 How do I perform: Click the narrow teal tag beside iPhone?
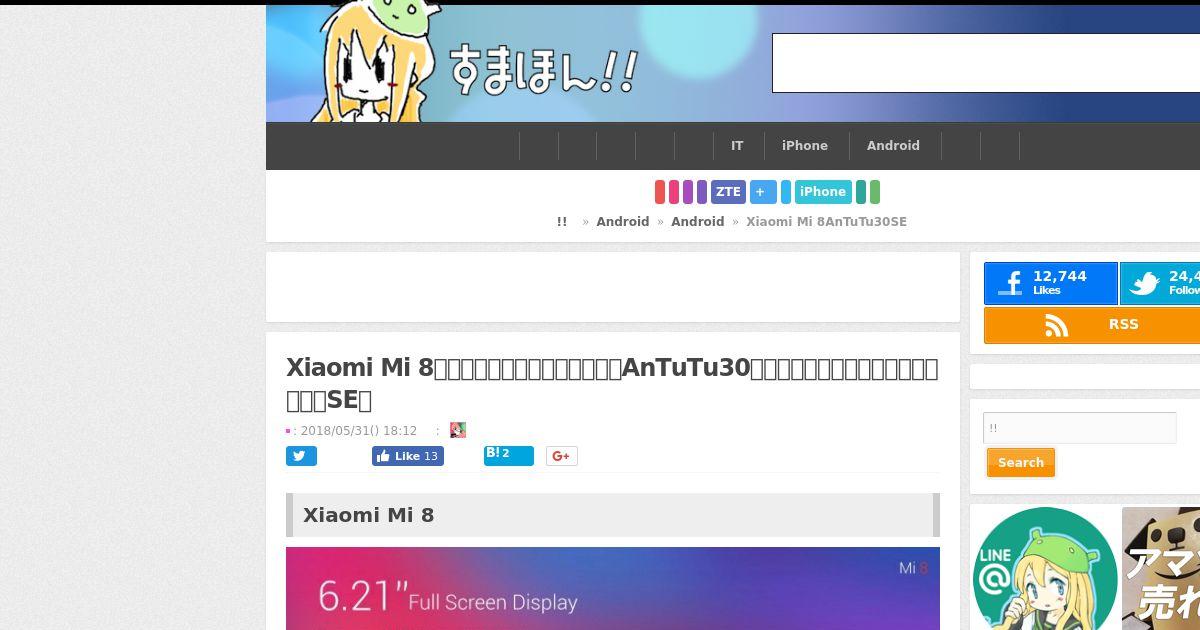tap(861, 192)
